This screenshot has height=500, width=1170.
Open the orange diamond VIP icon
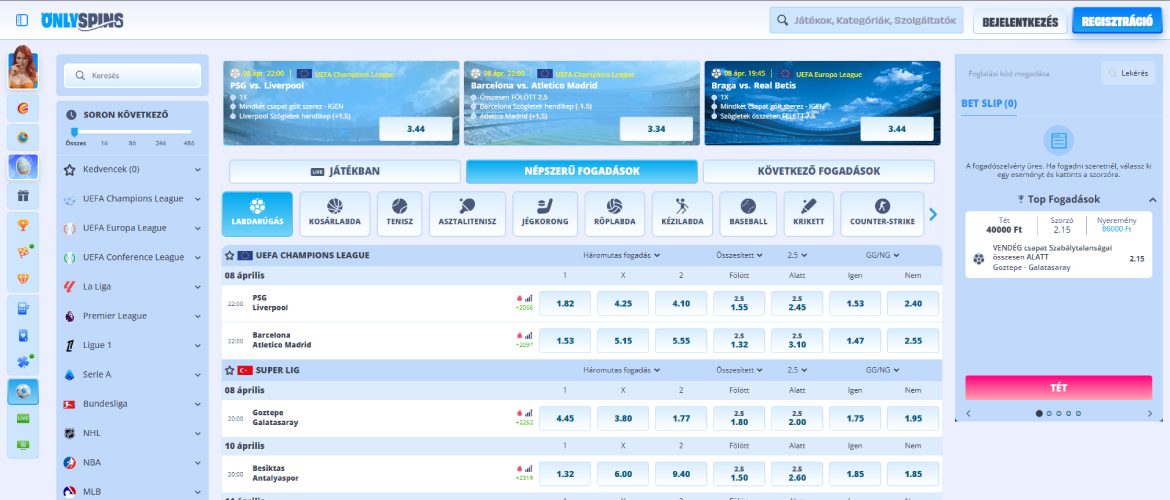[23, 279]
